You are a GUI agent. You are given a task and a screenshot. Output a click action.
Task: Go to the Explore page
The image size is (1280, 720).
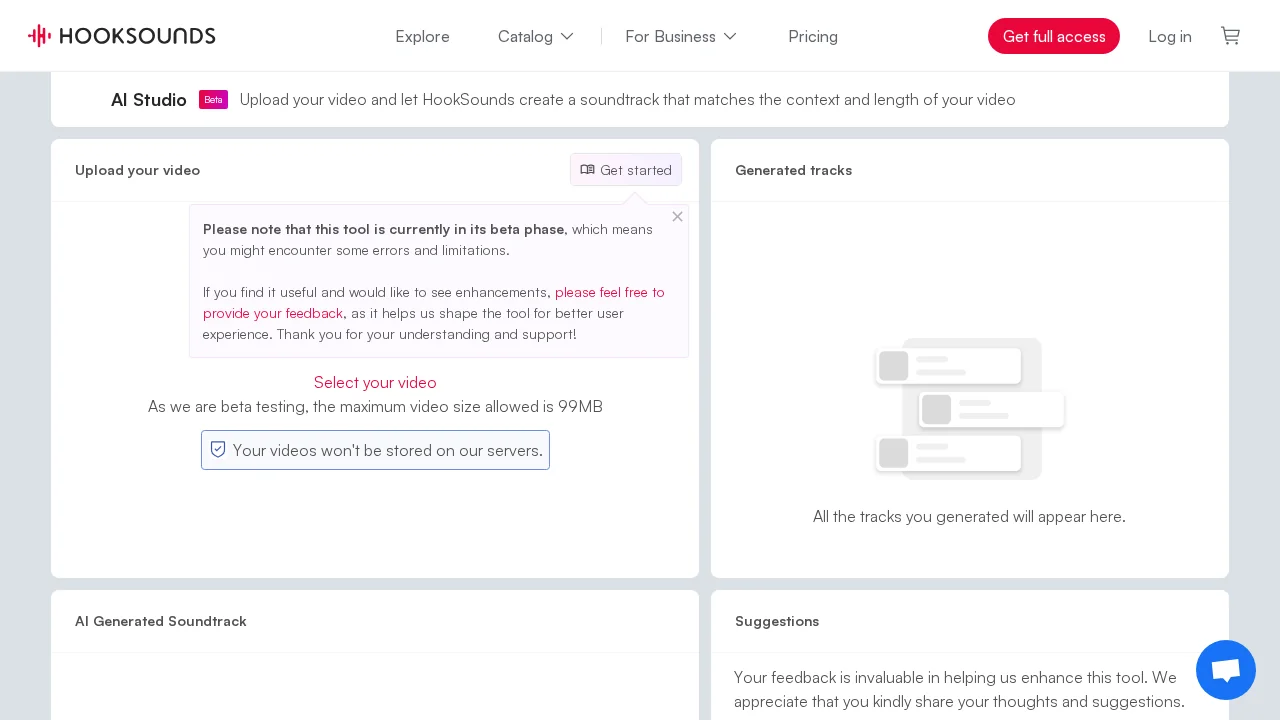pos(422,36)
